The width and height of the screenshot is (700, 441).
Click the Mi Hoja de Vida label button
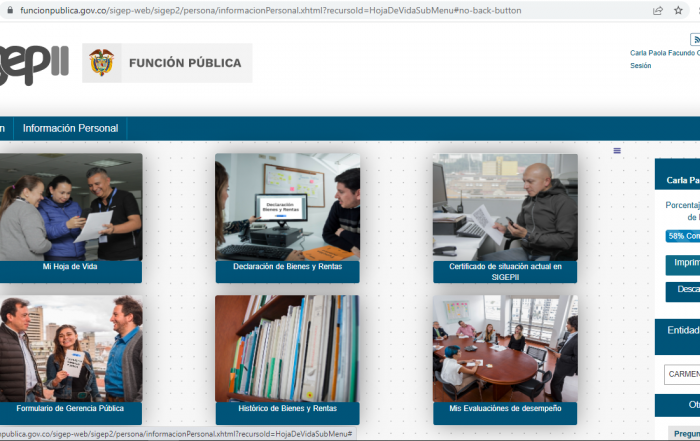(71, 272)
